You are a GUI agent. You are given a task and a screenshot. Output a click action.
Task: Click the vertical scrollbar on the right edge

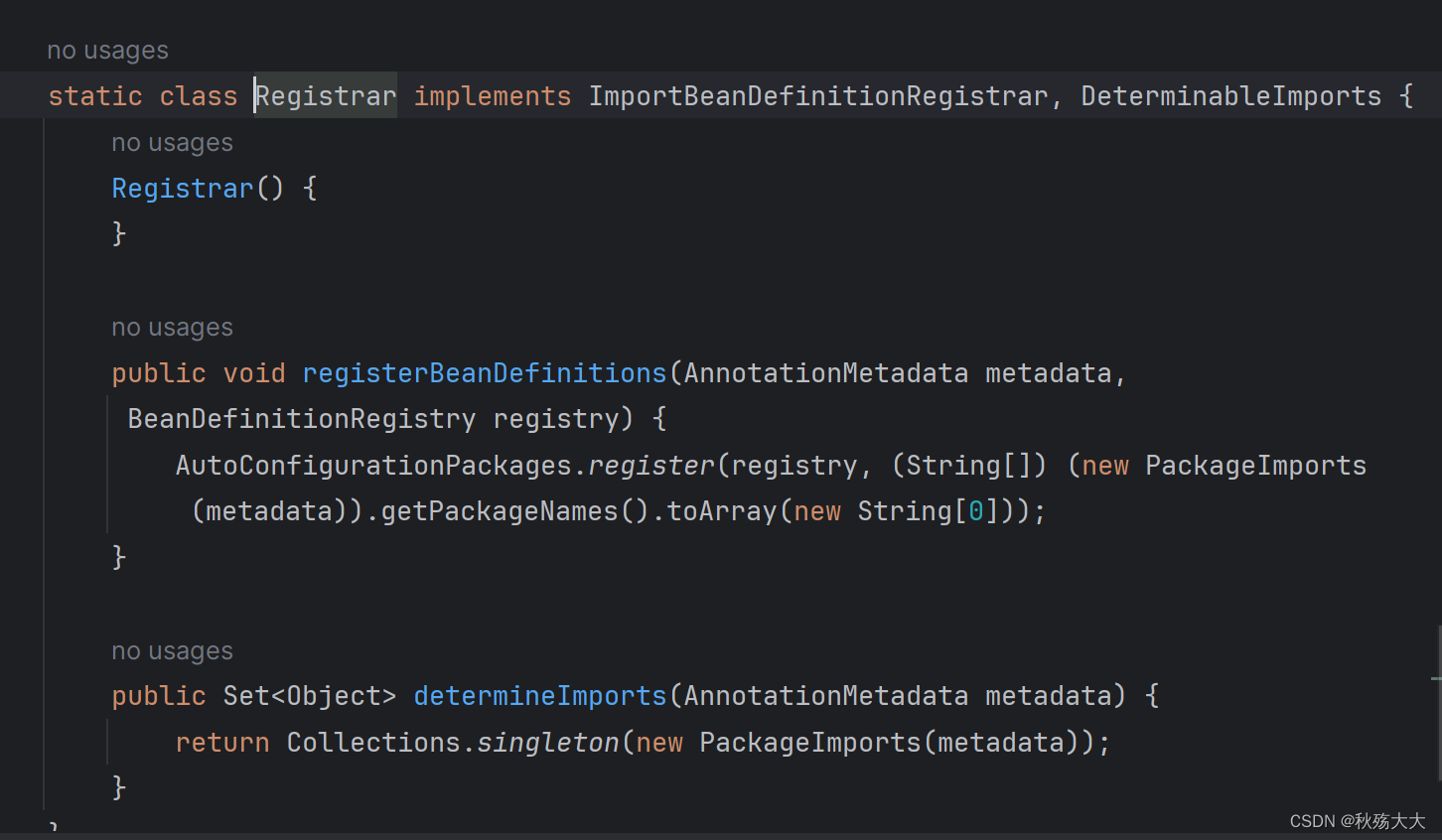coord(1437,703)
